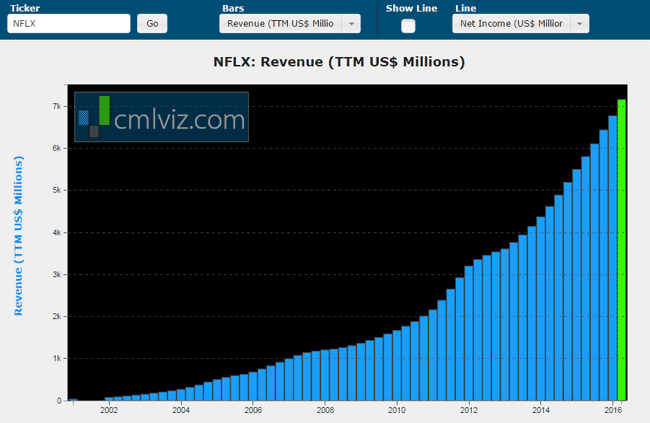Click the green latest revenue bar
The height and width of the screenshot is (423, 650).
click(x=621, y=250)
